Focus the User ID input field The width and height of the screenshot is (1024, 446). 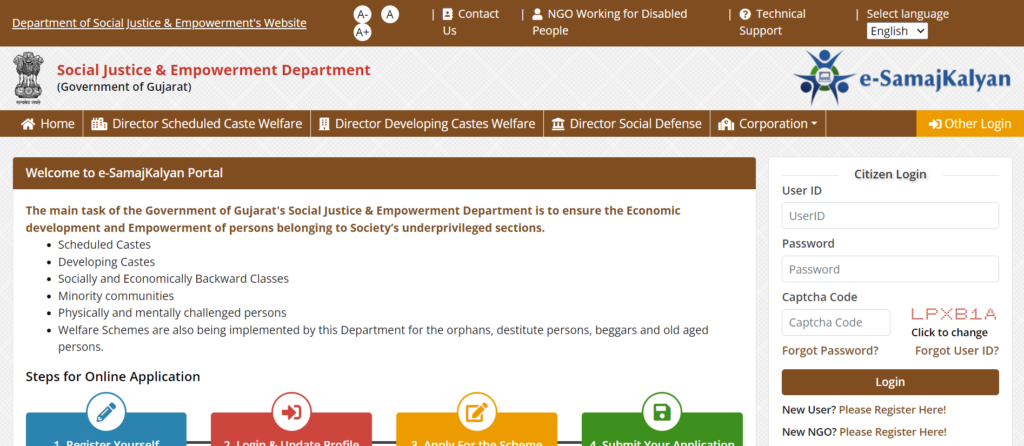(x=890, y=215)
